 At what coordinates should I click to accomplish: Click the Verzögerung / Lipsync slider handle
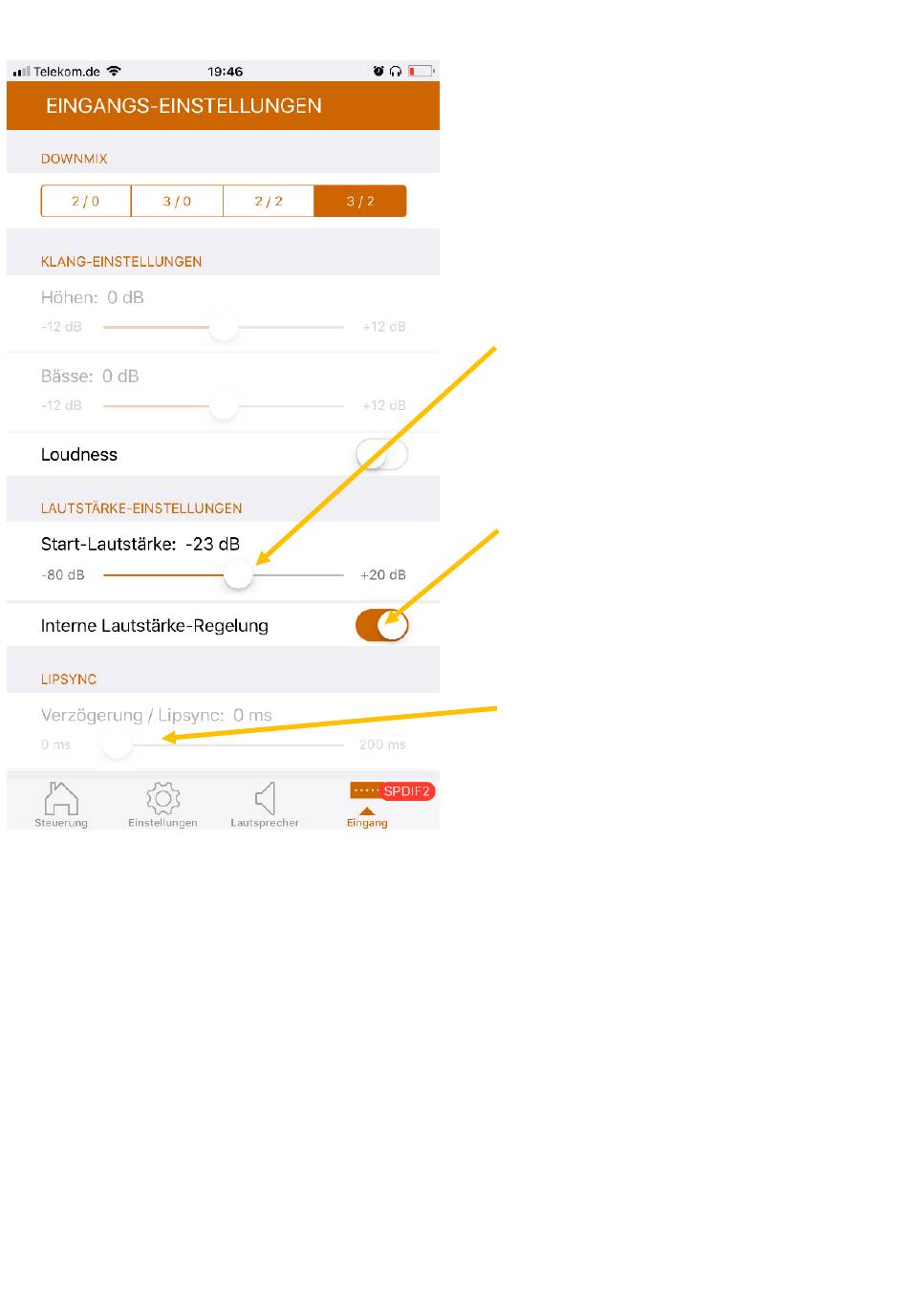click(x=117, y=744)
